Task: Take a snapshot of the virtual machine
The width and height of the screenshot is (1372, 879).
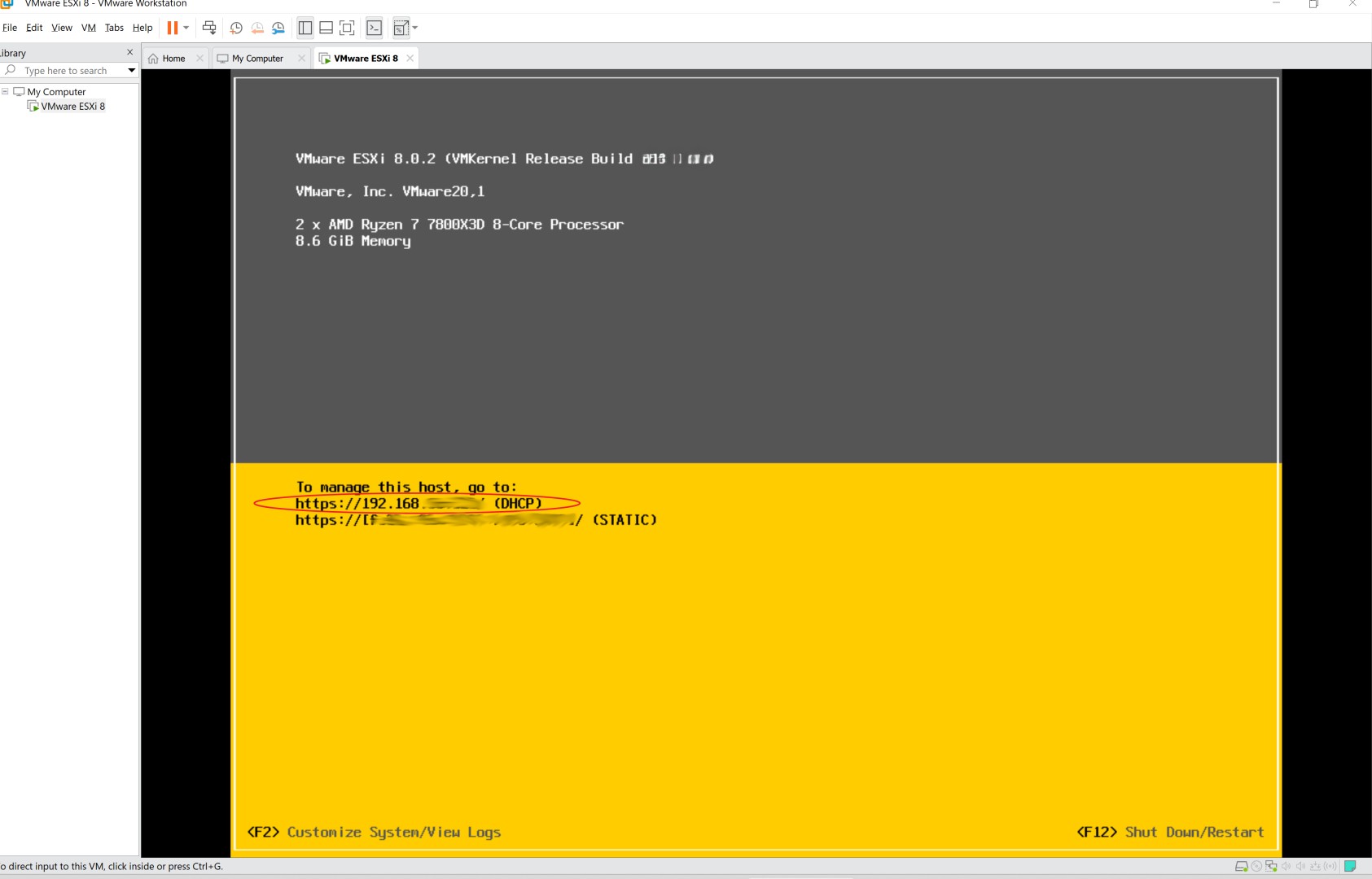Action: click(236, 28)
